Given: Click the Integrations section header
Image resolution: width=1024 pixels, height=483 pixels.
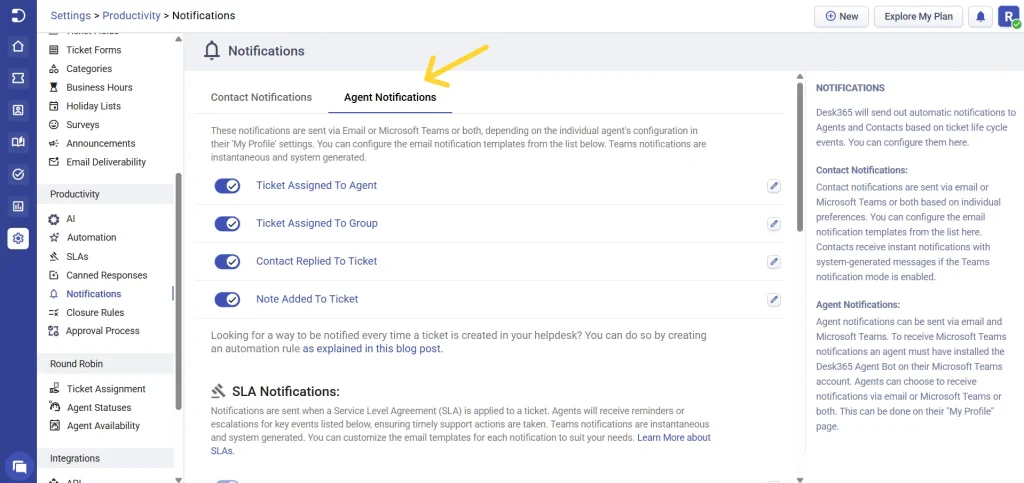Looking at the screenshot, I should pos(105,459).
